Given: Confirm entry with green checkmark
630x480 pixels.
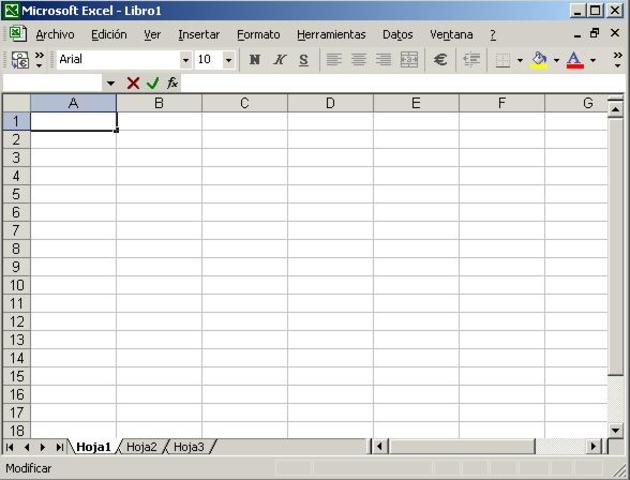Looking at the screenshot, I should click(x=153, y=83).
